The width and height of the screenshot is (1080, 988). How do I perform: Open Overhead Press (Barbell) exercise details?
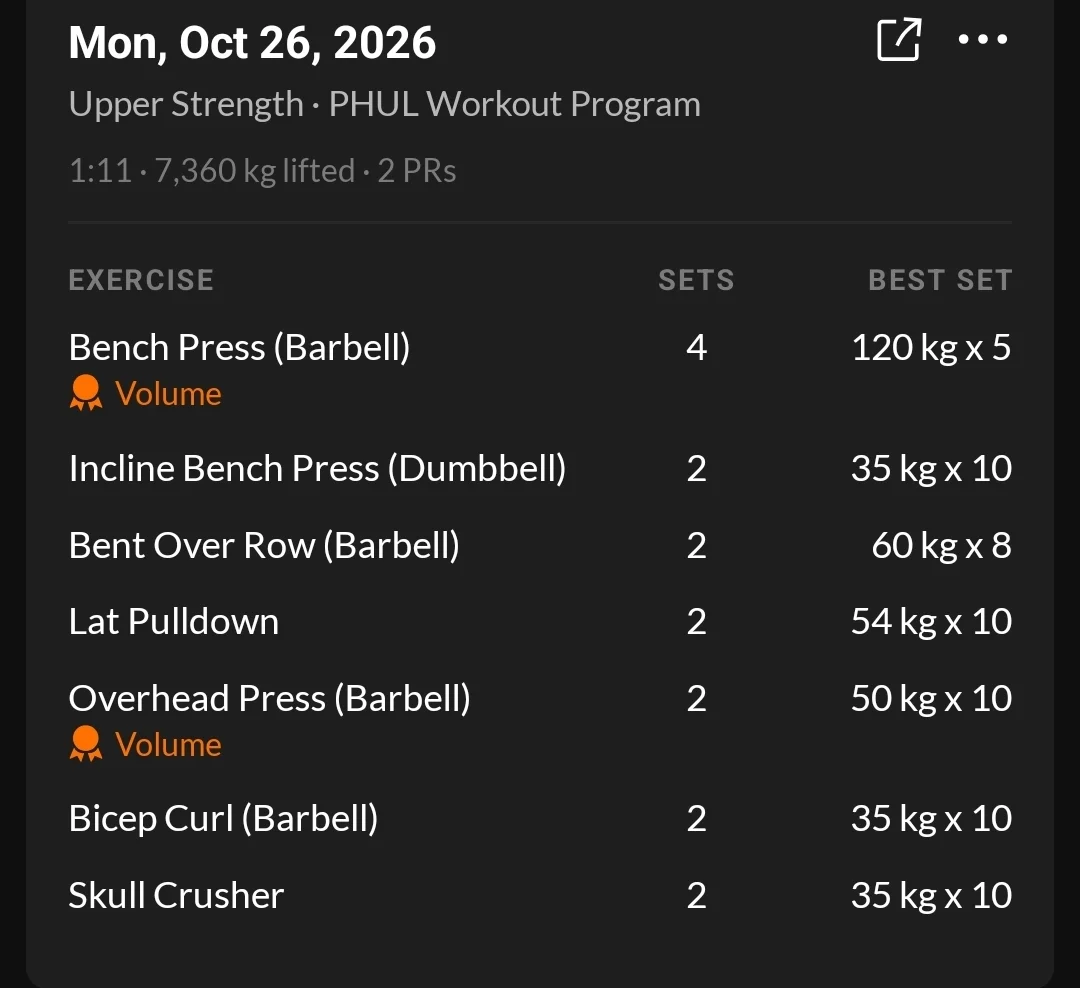(x=269, y=699)
